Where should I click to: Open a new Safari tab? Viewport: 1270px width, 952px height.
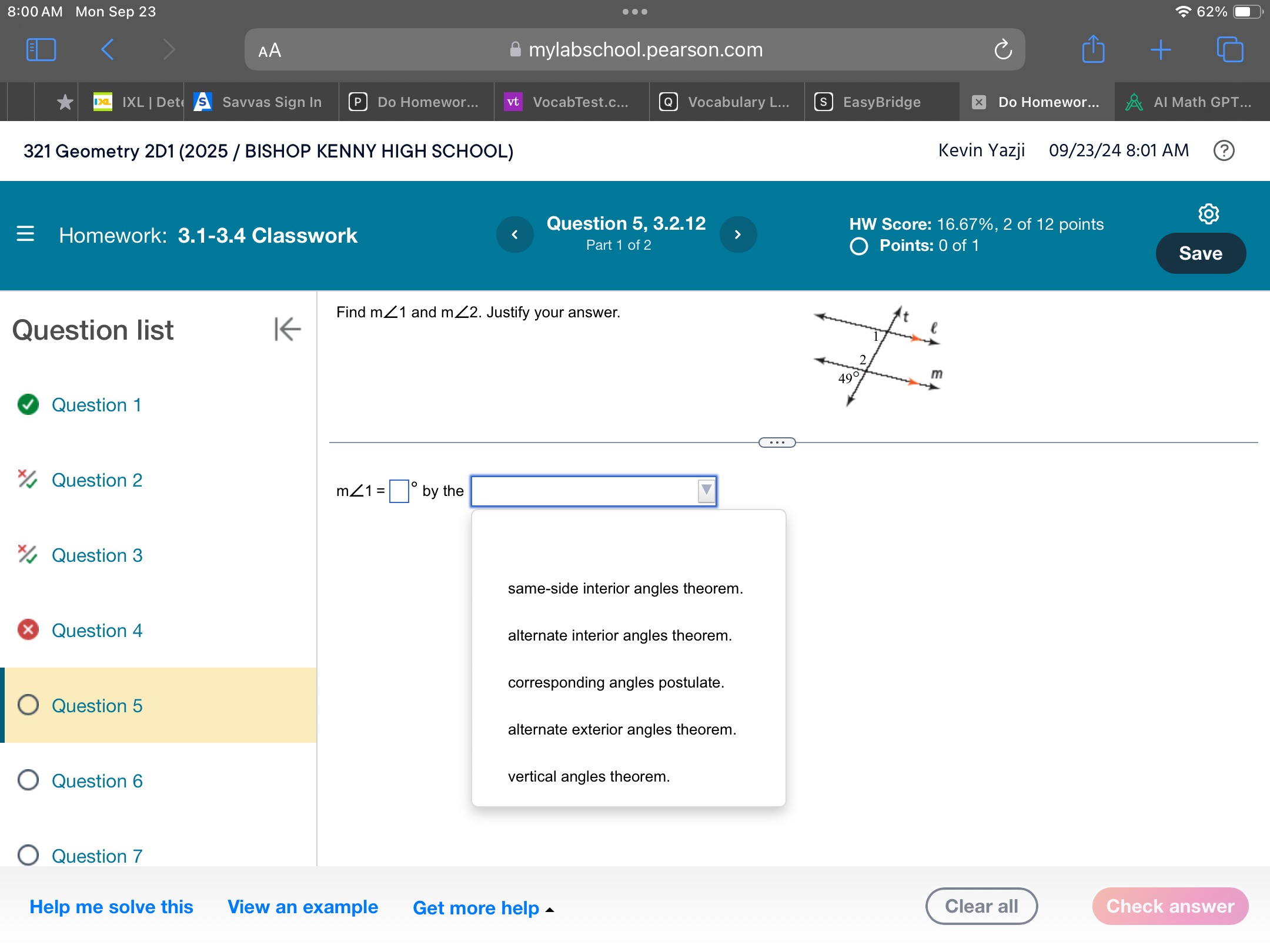[1161, 49]
